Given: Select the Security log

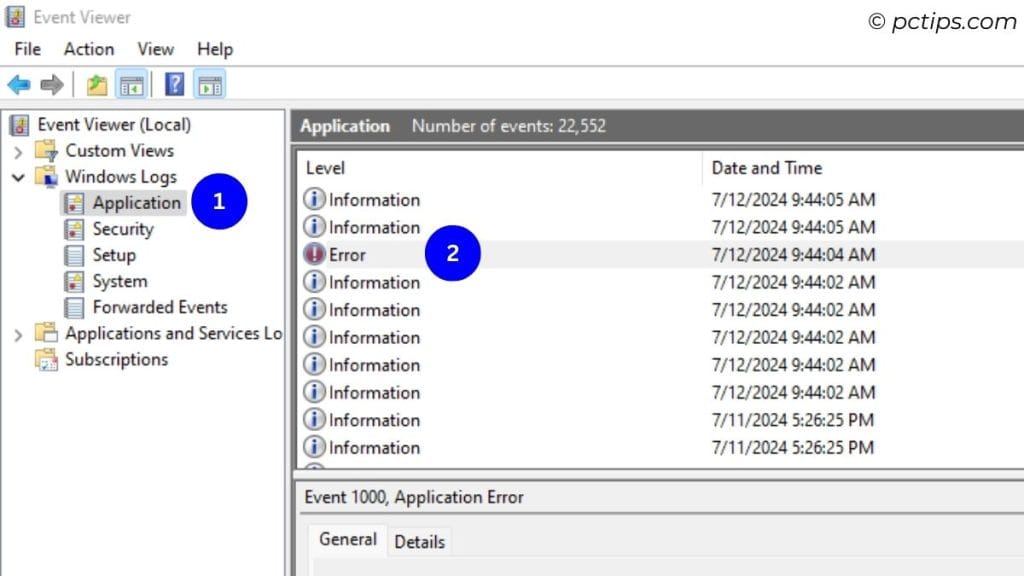Looking at the screenshot, I should 122,228.
